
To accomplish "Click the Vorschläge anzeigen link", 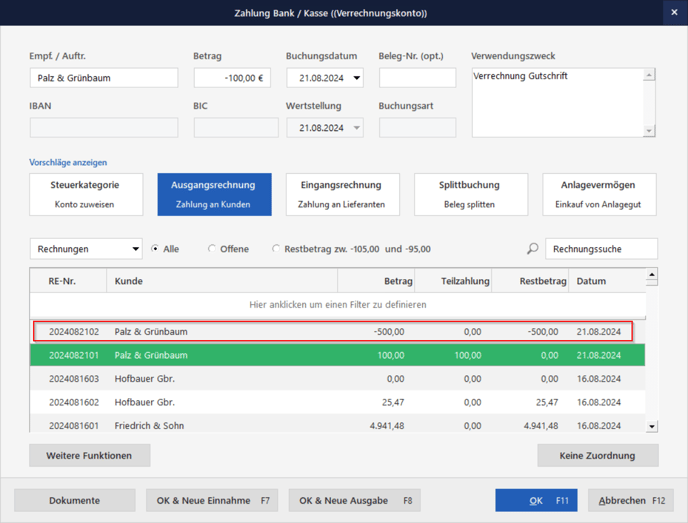I will coord(68,162).
